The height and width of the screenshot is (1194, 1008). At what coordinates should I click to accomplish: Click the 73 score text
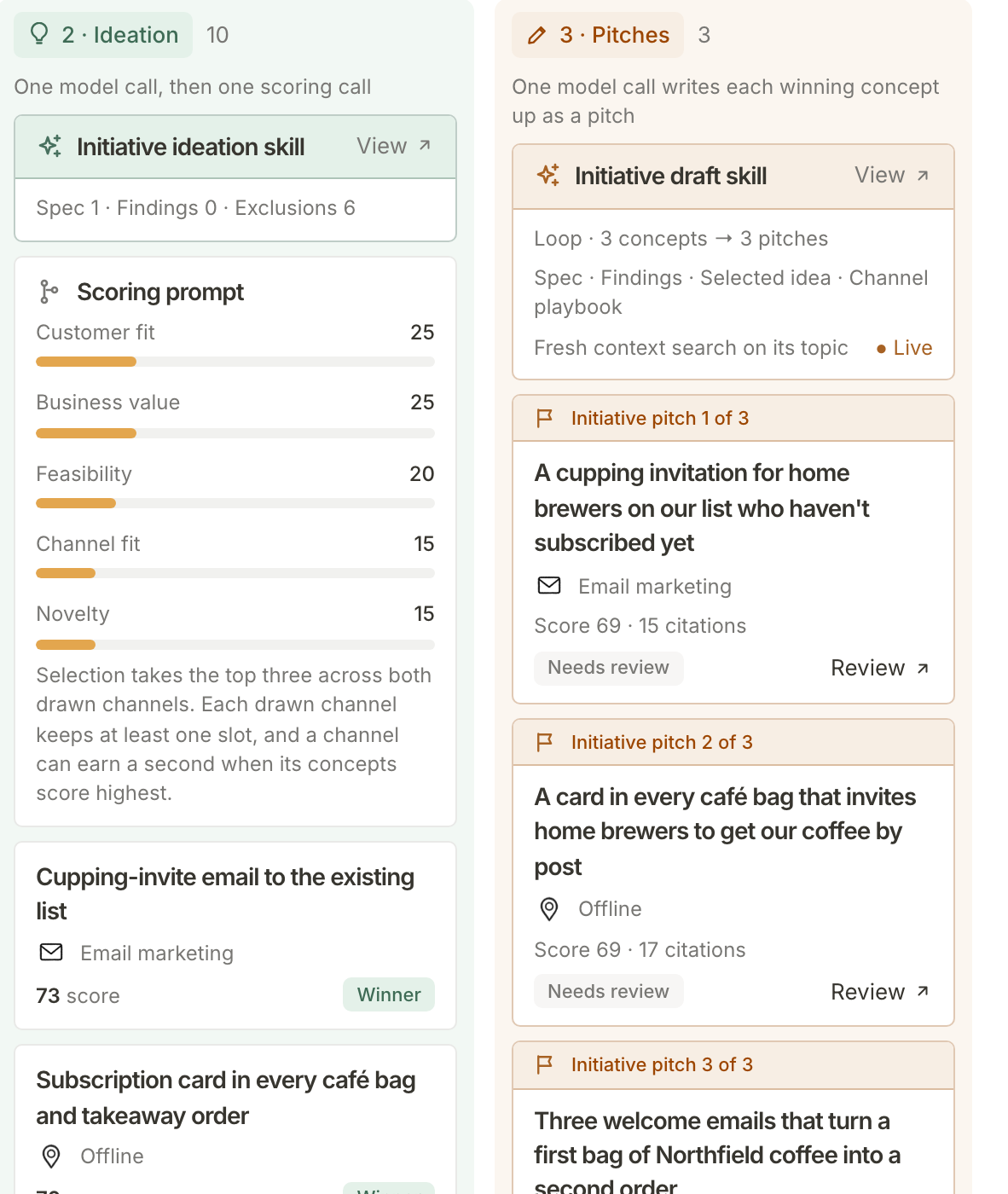[x=78, y=996]
